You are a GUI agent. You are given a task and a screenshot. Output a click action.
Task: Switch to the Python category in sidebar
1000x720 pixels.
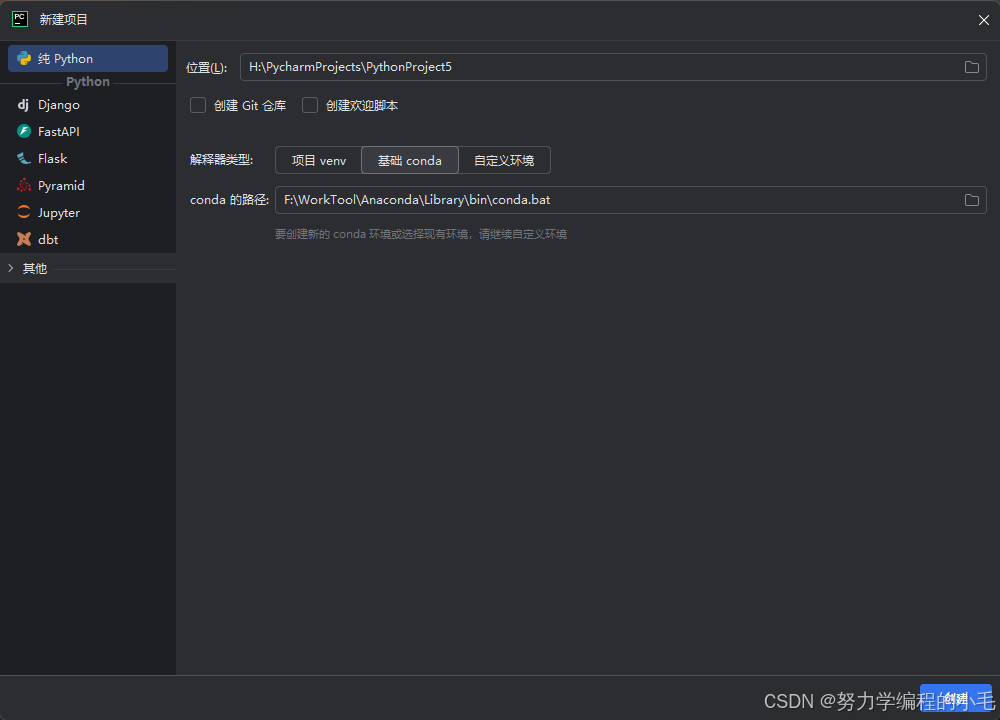(x=87, y=81)
